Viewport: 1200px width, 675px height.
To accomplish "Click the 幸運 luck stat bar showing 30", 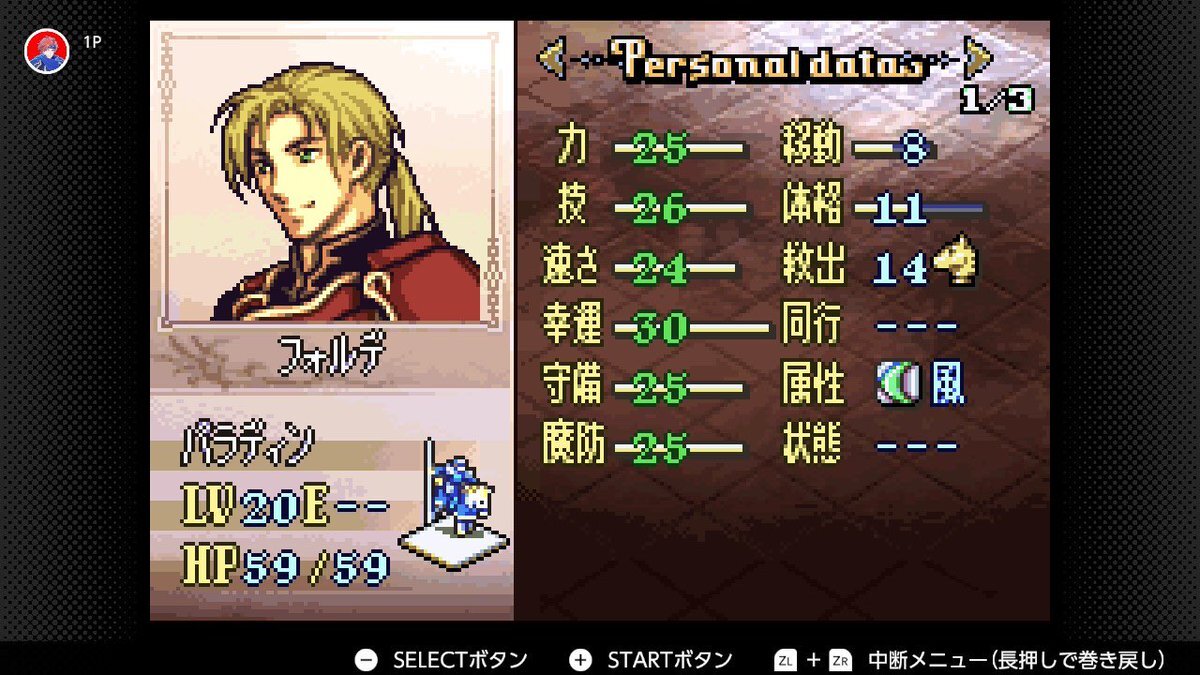I will pyautogui.click(x=692, y=328).
